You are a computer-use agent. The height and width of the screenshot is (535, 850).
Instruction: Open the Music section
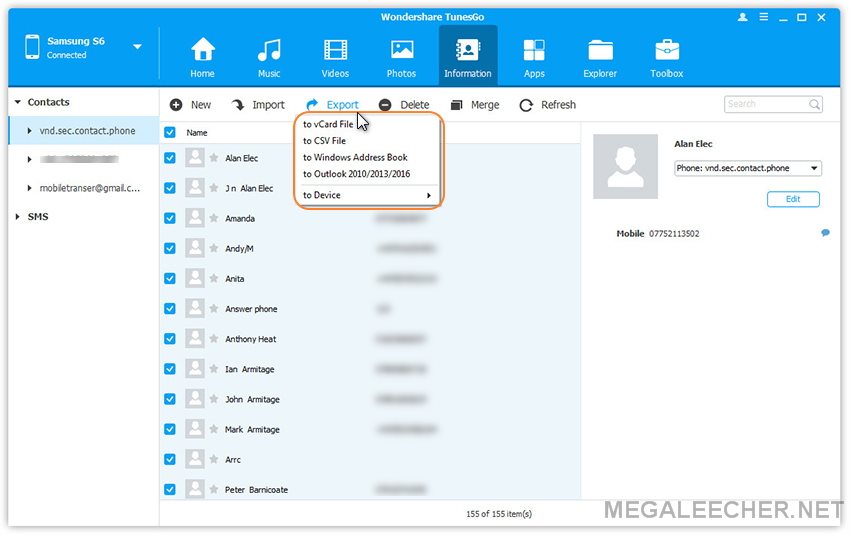[x=269, y=57]
